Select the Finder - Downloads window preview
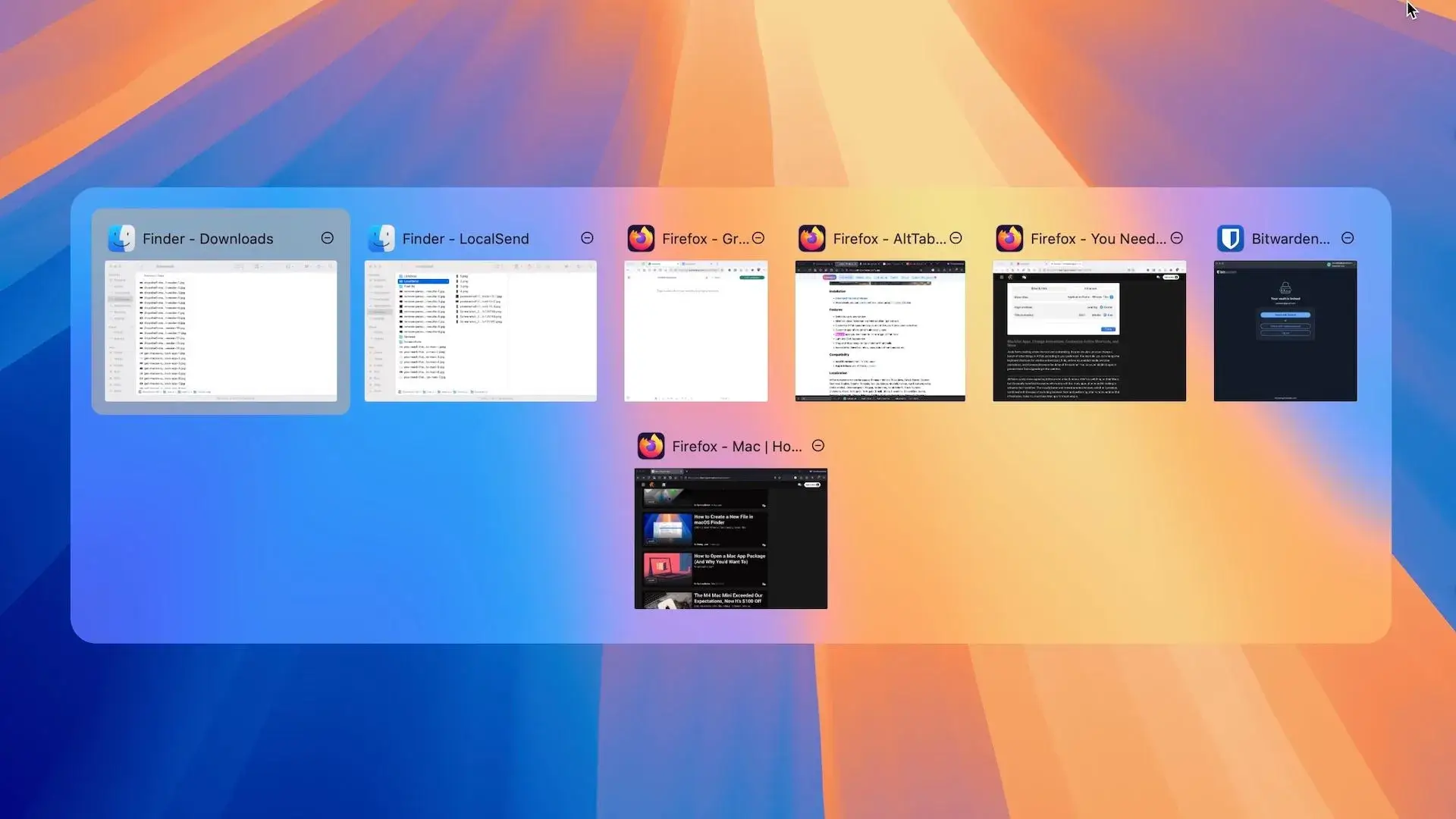This screenshot has width=1456, height=819. point(220,331)
